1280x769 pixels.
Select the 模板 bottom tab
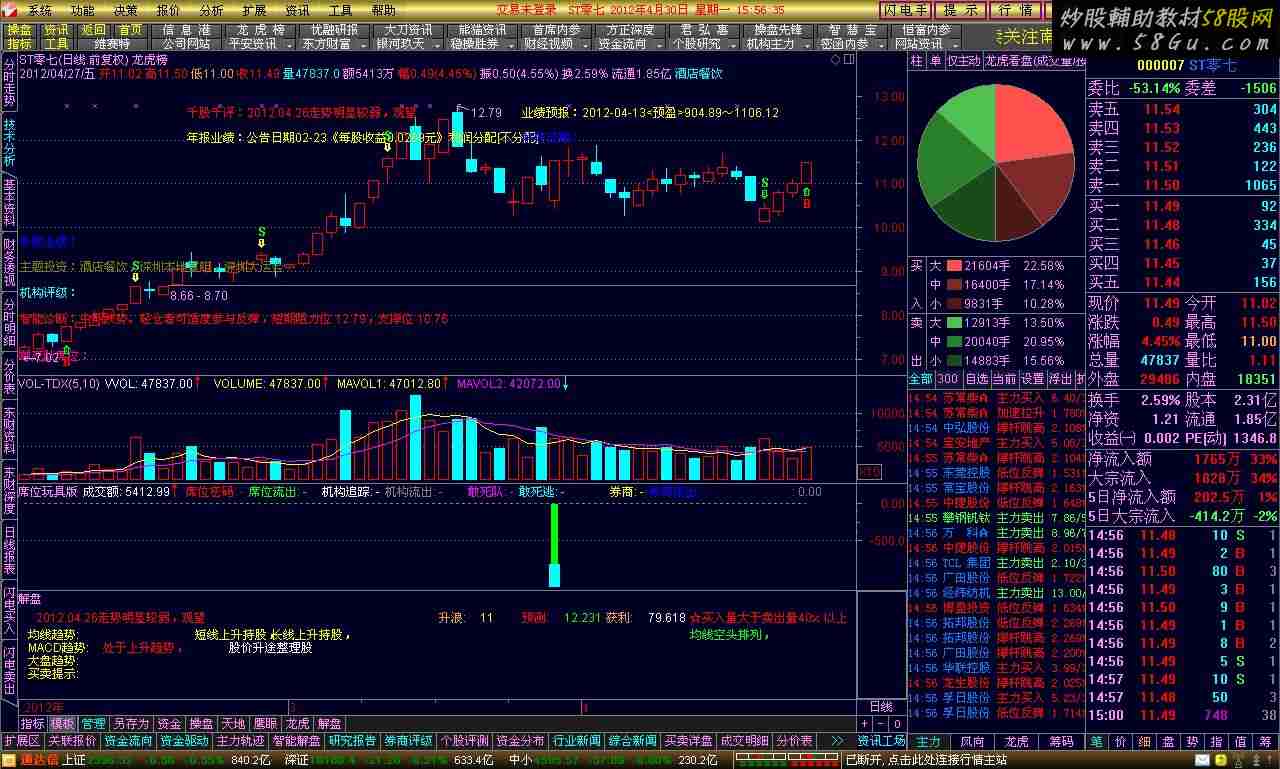(63, 723)
